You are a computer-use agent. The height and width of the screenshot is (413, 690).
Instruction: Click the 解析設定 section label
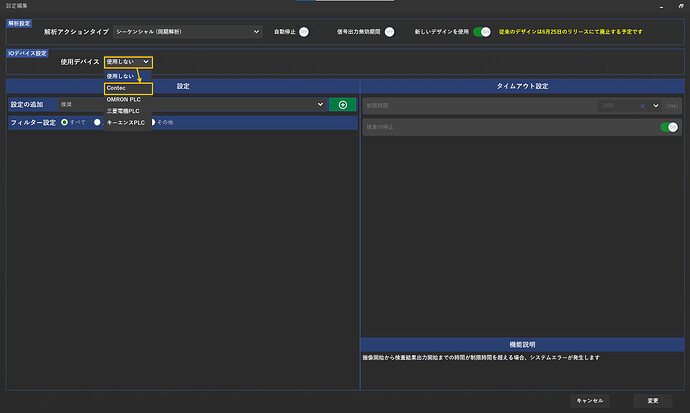[x=19, y=23]
